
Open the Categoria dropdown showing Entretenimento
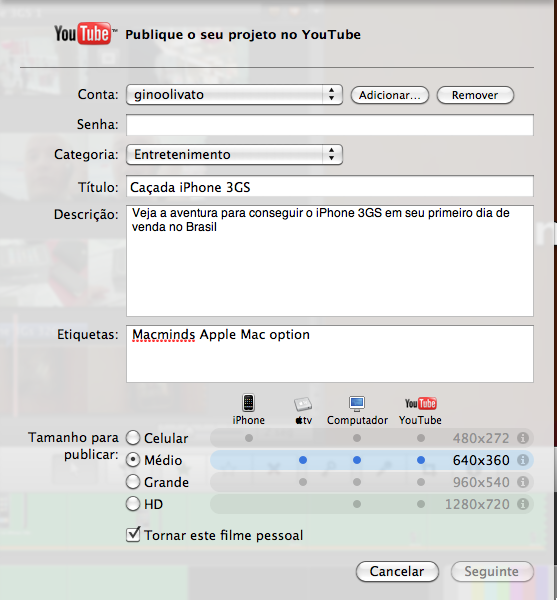[234, 155]
